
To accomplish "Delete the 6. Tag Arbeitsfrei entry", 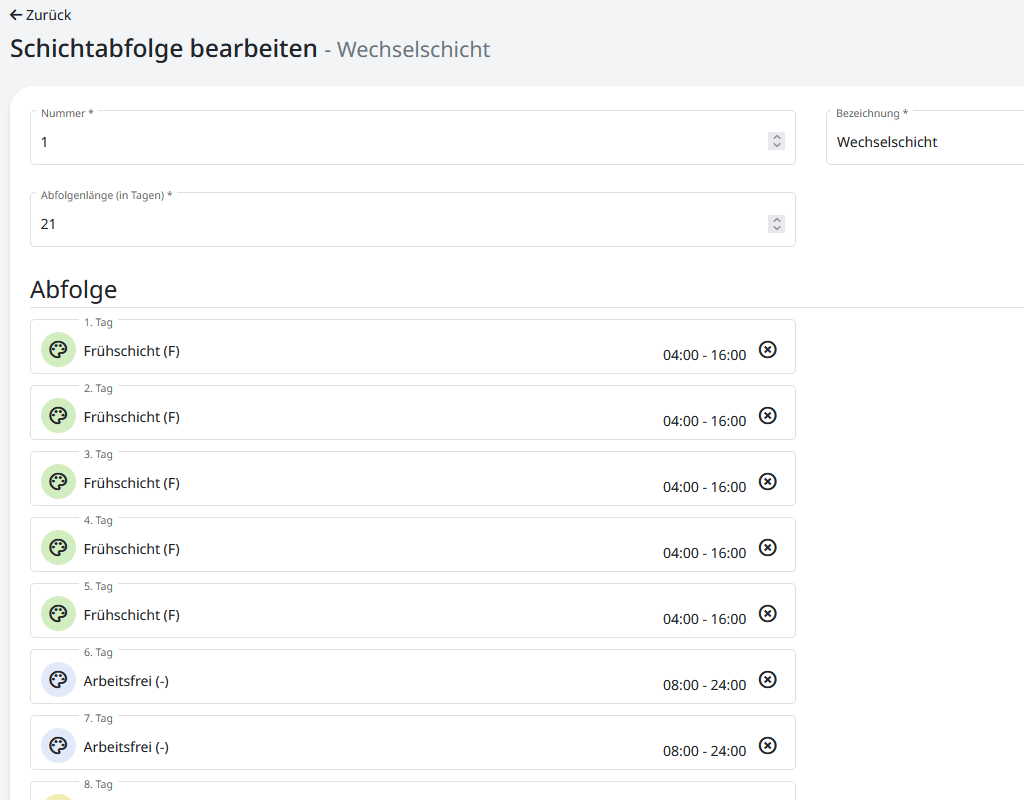I will coord(767,679).
